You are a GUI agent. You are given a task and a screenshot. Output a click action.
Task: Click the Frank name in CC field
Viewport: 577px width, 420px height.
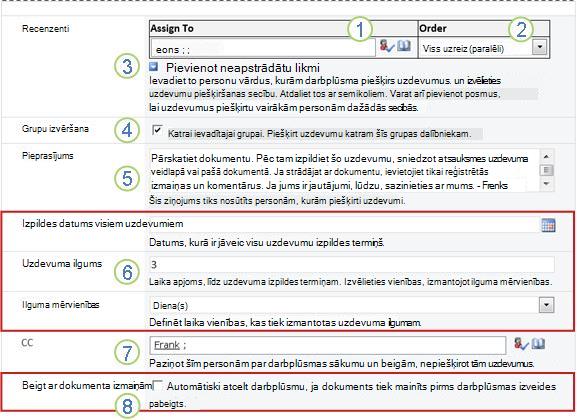[x=167, y=345]
